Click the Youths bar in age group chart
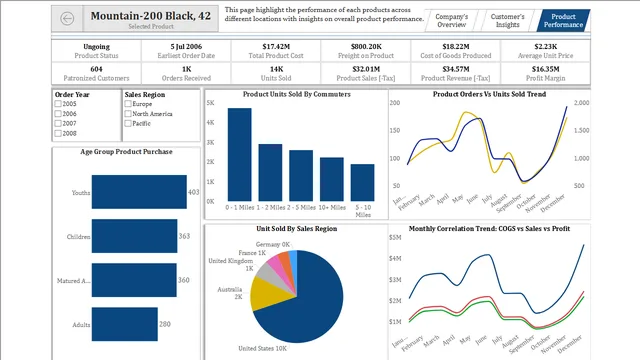 (x=139, y=192)
